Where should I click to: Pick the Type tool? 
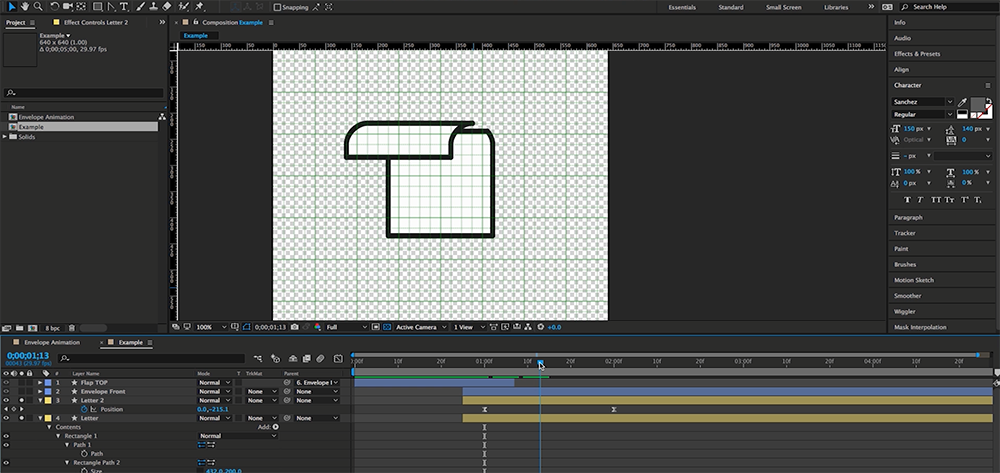124,7
